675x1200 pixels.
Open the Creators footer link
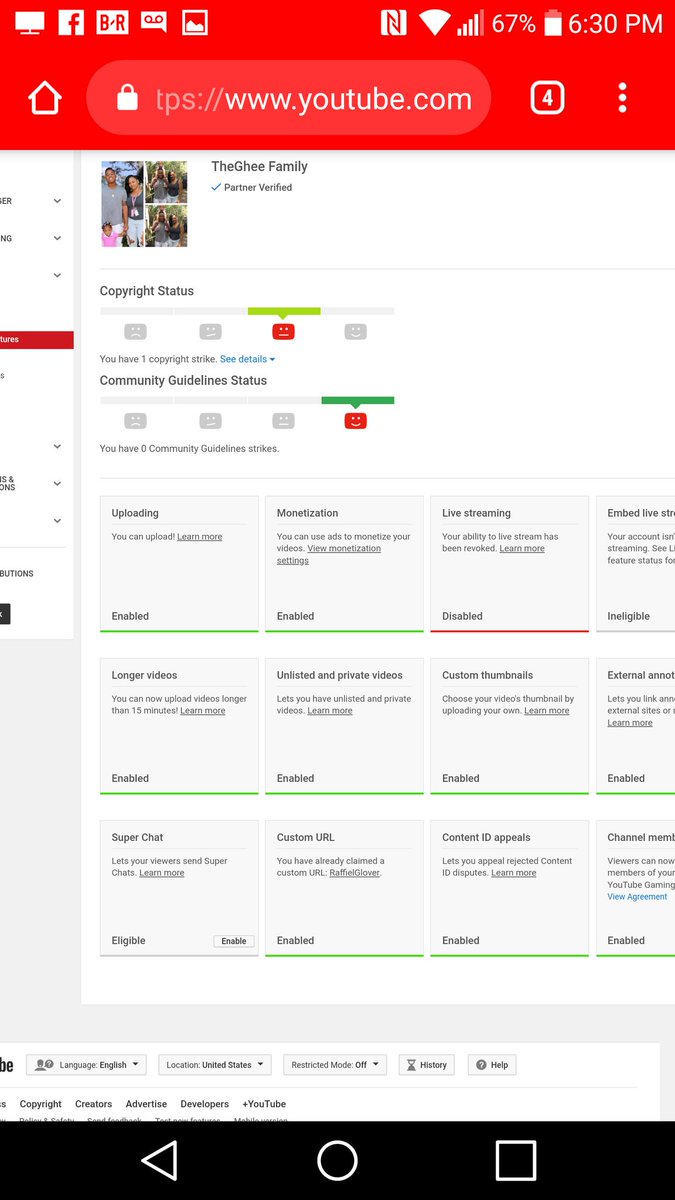click(94, 1104)
